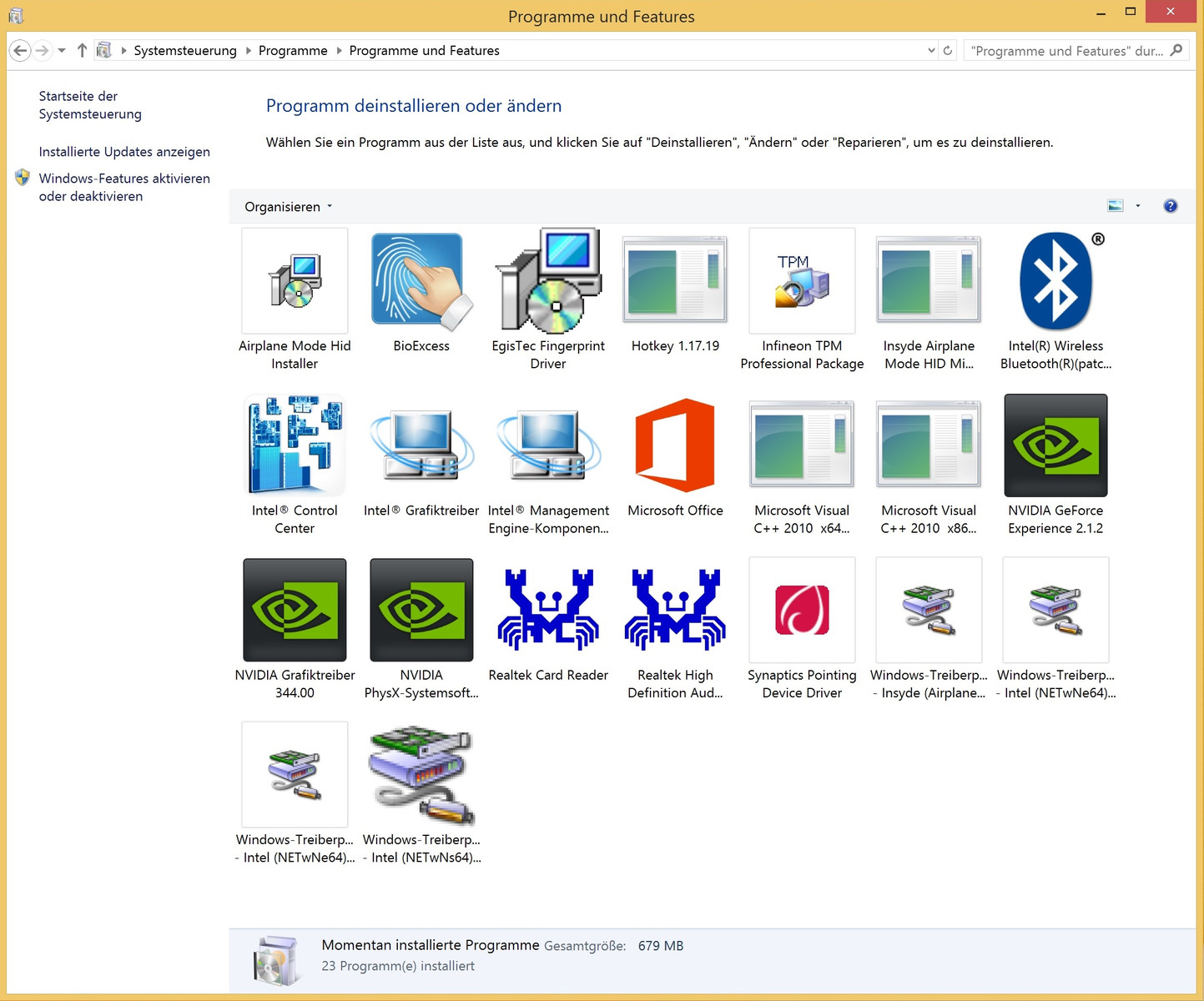Open Startseite der Systemsteuerung
Image resolution: width=1204 pixels, height=1001 pixels.
pos(90,105)
